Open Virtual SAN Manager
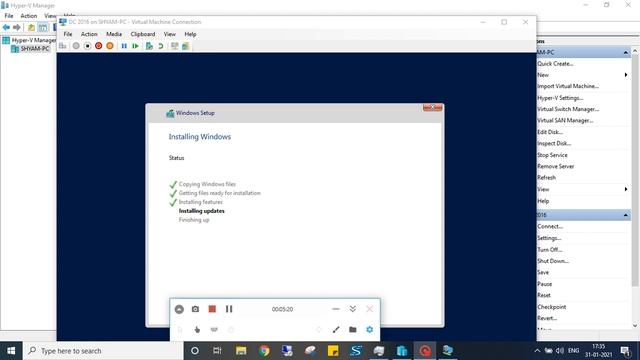Viewport: 640px width, 360px height. (565, 120)
